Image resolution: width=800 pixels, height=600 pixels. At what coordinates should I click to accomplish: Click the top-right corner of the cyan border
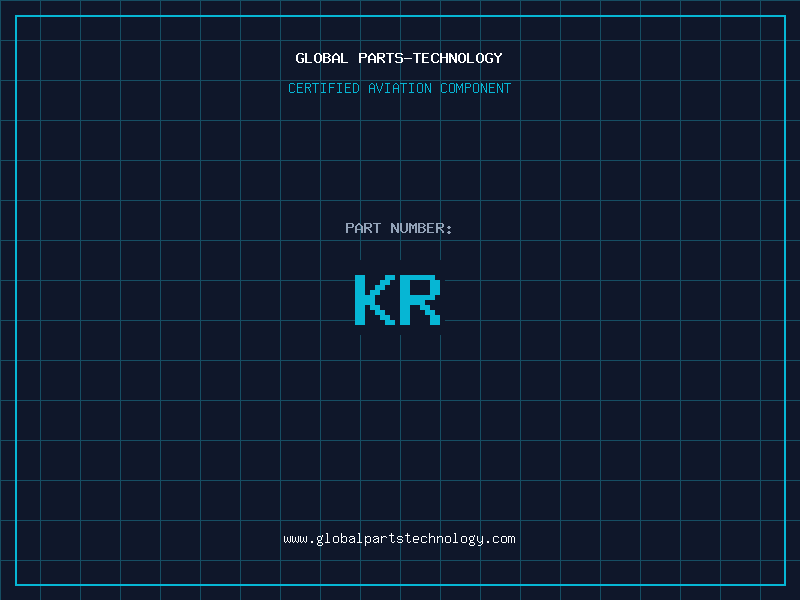click(785, 15)
